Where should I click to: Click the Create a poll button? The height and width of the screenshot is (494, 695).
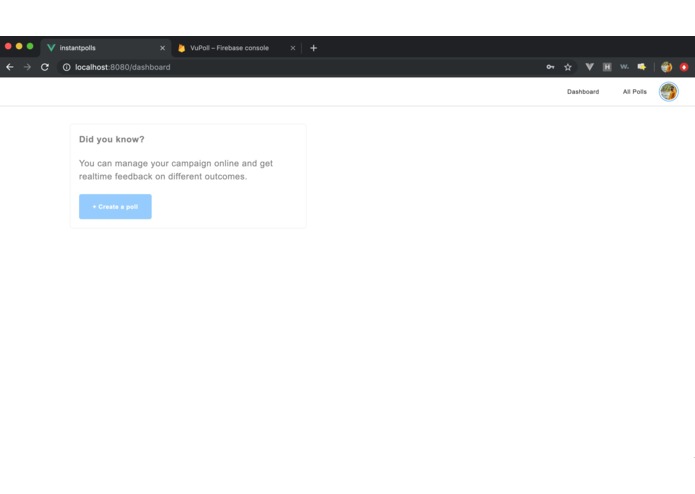pos(115,206)
